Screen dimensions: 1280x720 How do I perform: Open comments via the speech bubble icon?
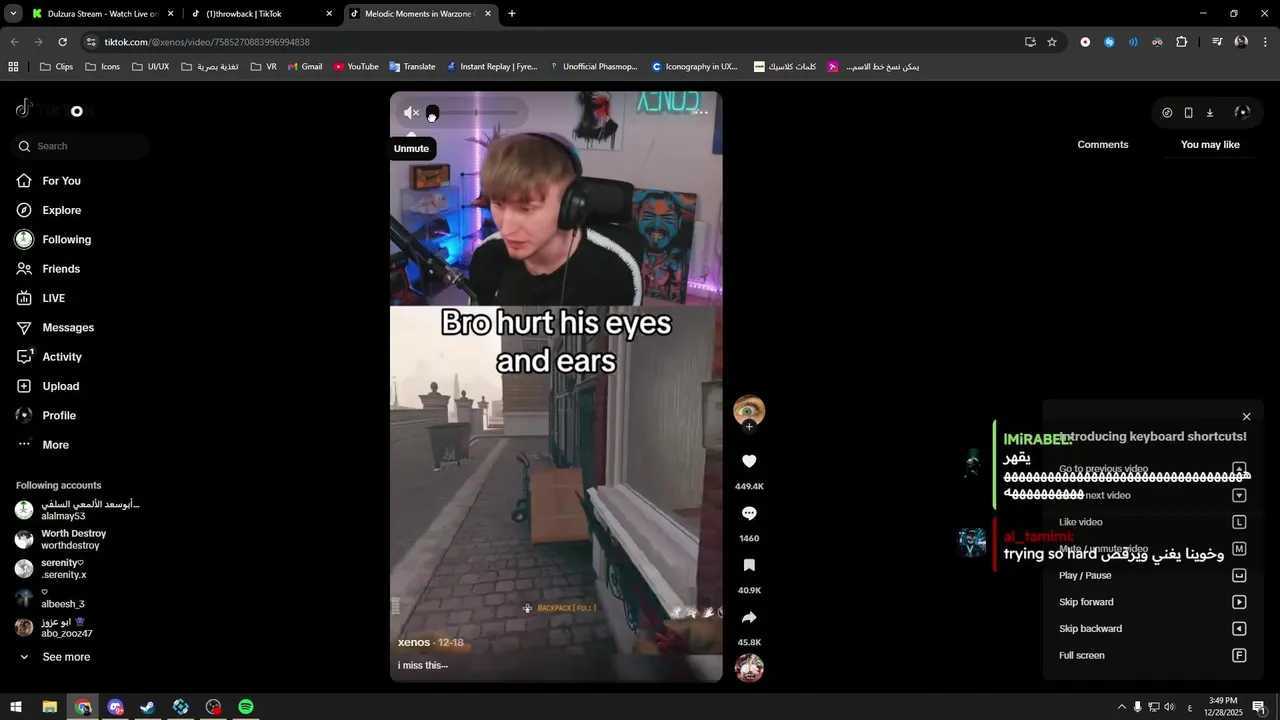coord(749,513)
